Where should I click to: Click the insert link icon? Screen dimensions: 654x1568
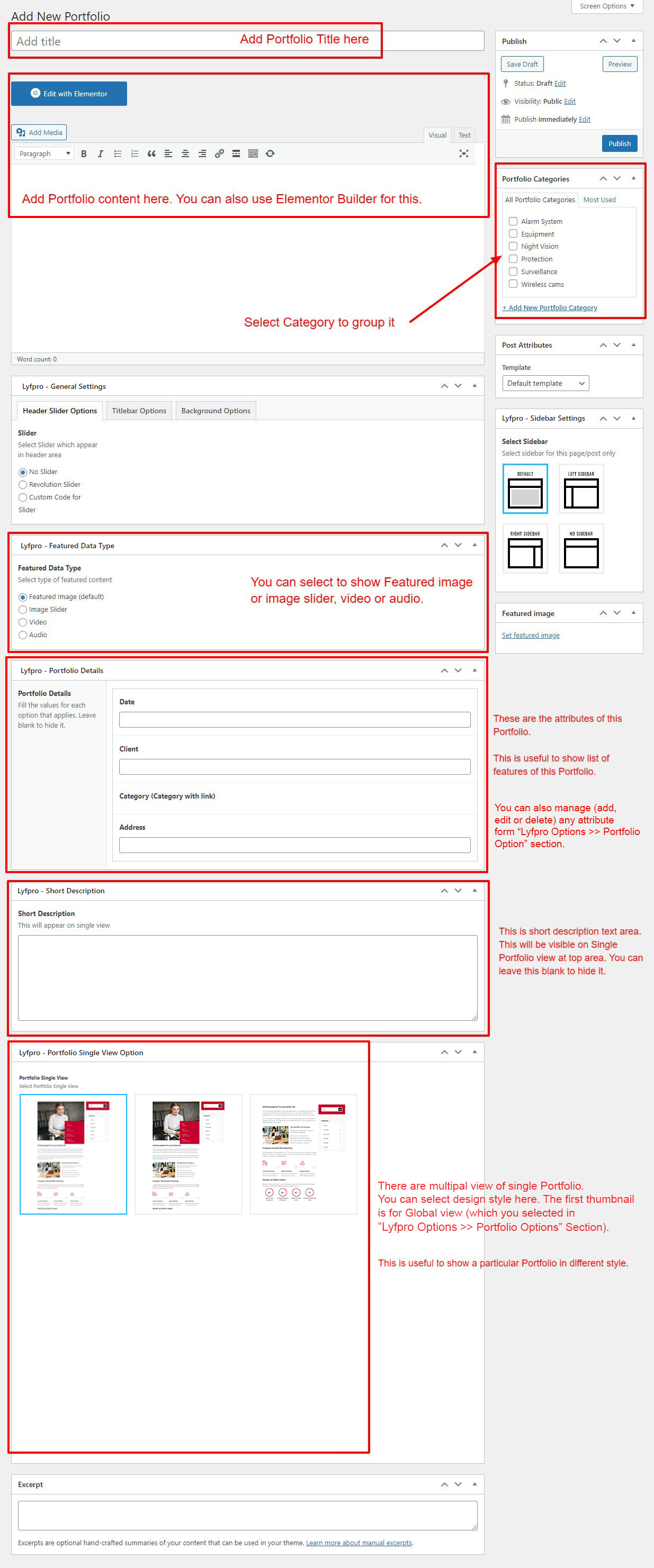(219, 154)
